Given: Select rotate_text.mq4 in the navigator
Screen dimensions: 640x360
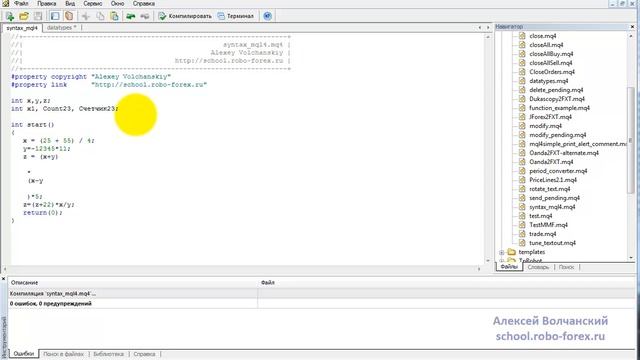Looking at the screenshot, I should coord(549,189).
